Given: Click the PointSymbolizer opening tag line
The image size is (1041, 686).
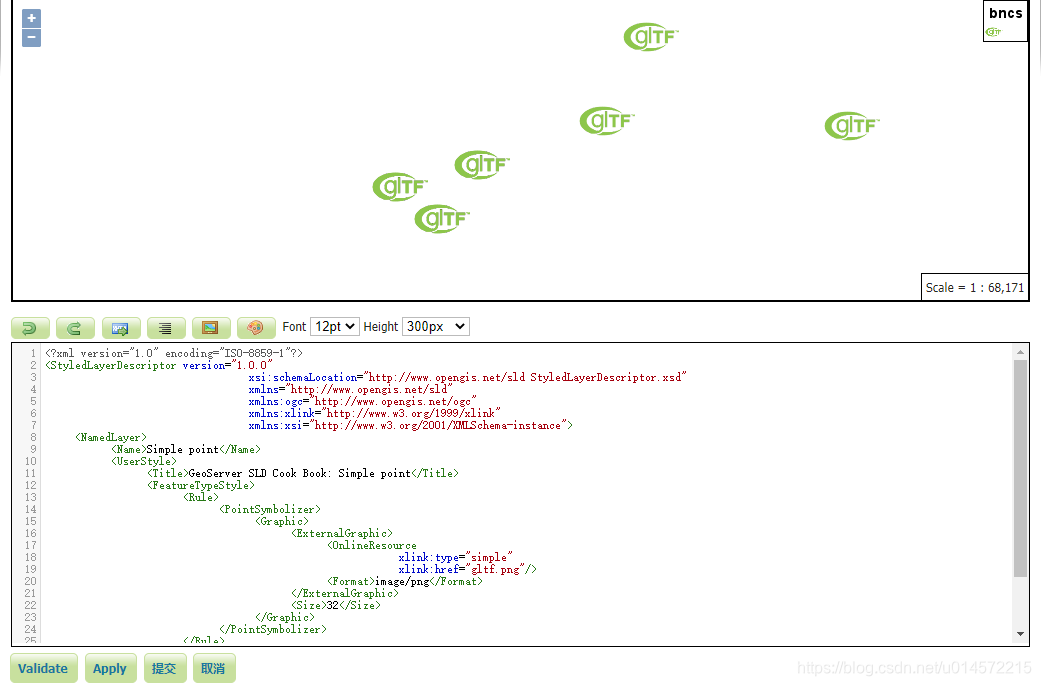Looking at the screenshot, I should 270,509.
